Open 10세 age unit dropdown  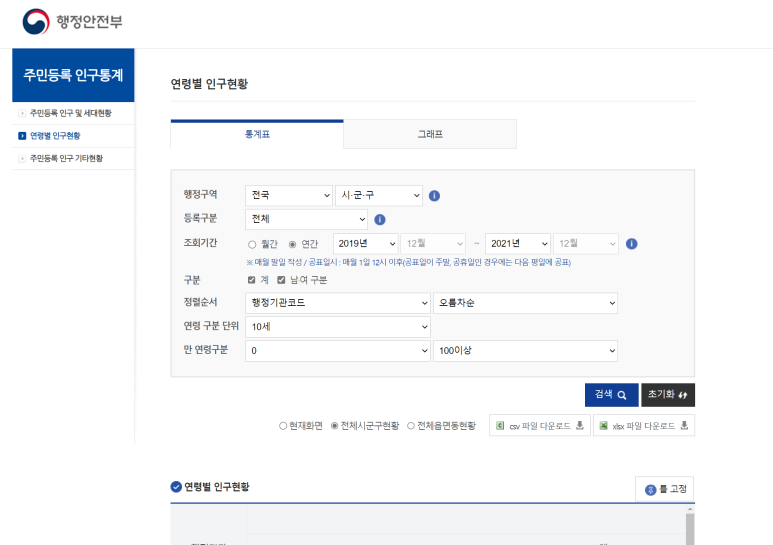(338, 327)
